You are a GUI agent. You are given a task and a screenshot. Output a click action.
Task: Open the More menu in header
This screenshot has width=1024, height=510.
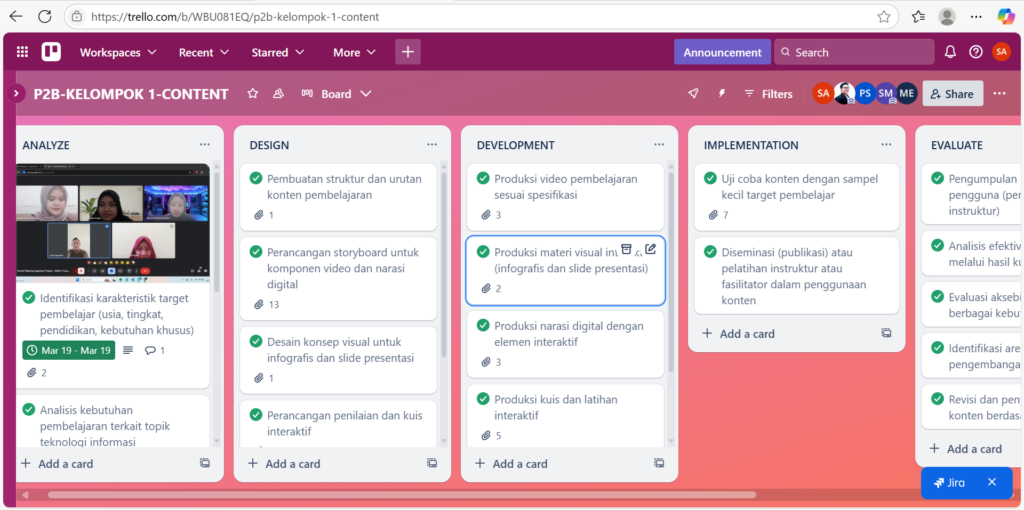pyautogui.click(x=354, y=52)
